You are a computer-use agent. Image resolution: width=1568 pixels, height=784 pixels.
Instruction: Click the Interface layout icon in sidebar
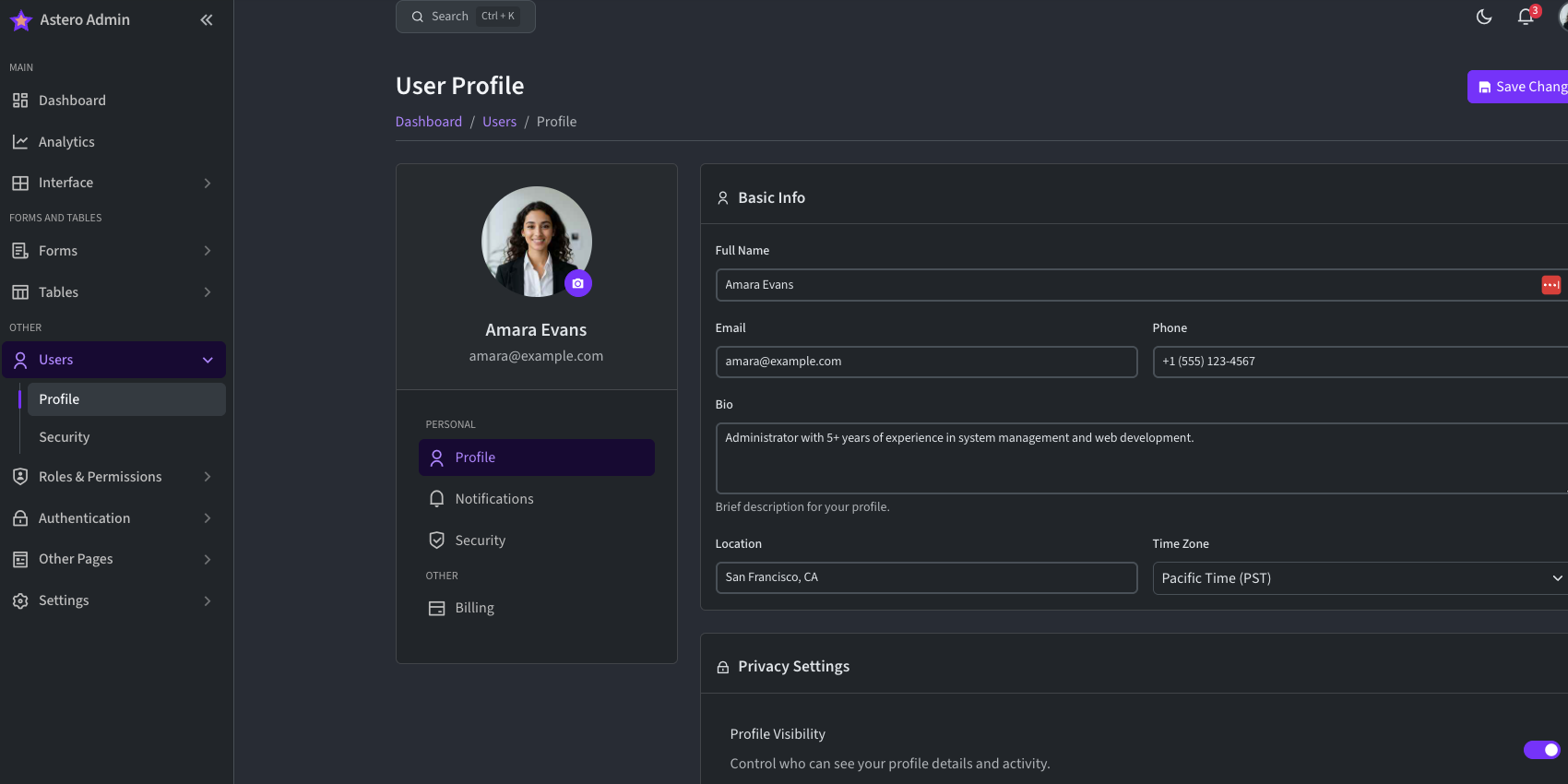click(20, 183)
